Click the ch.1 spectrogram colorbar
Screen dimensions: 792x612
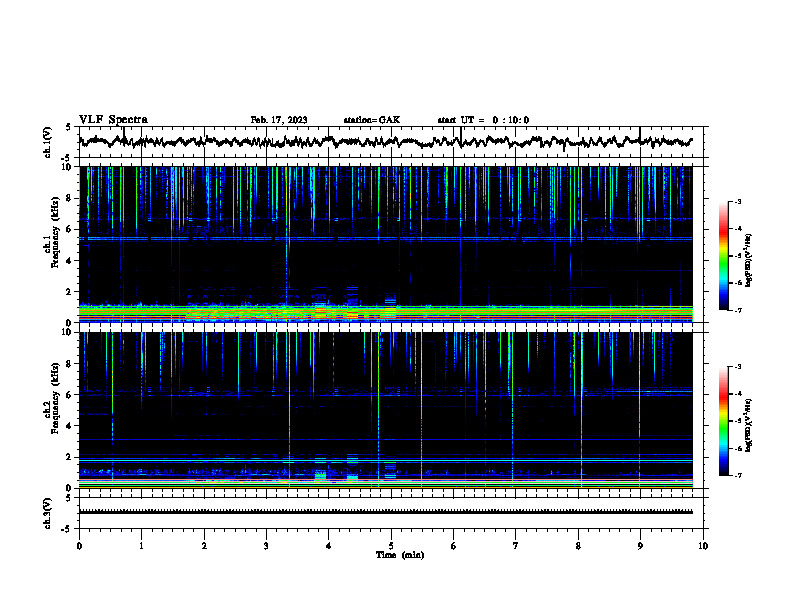tap(723, 256)
